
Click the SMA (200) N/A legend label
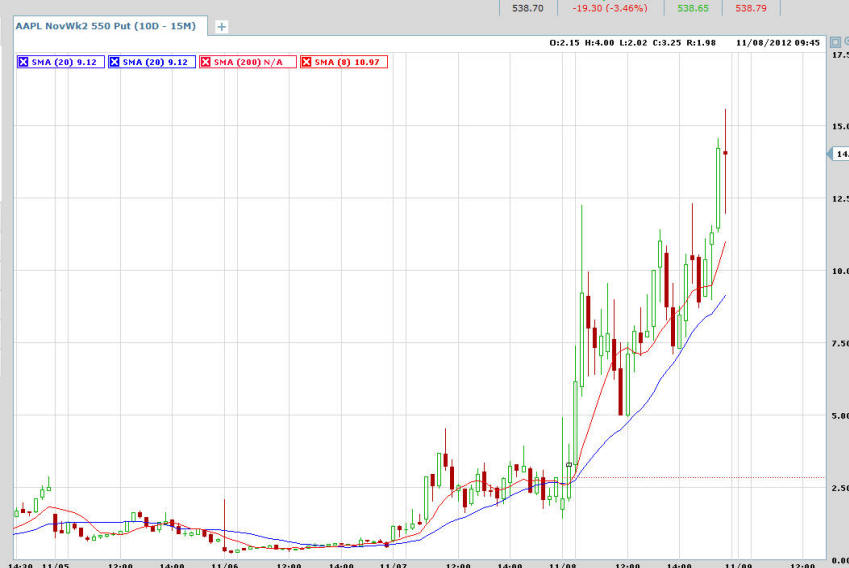(x=251, y=62)
